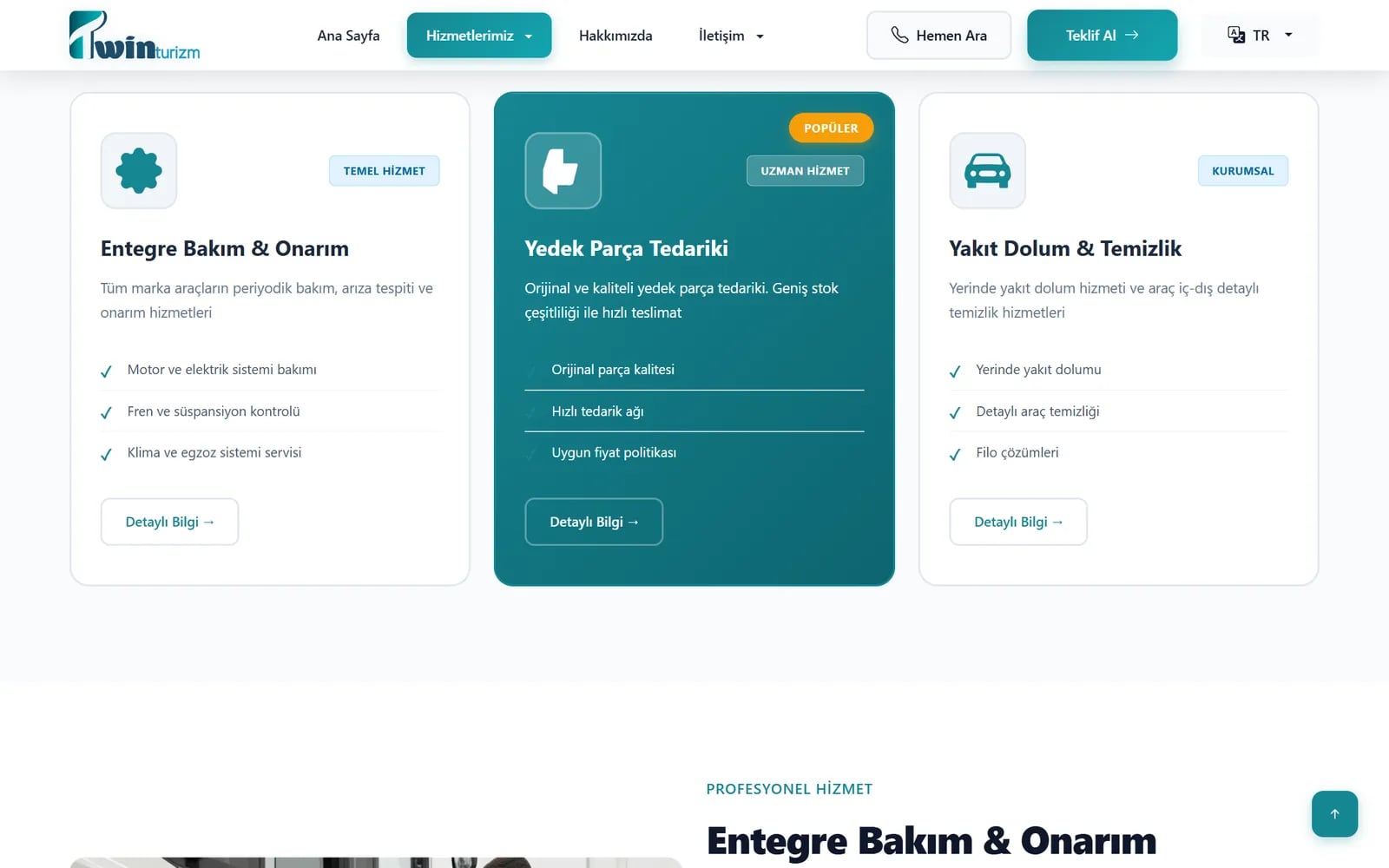
Task: Select text 'Fren ve süspansiyon kontrolü'
Action: [214, 411]
